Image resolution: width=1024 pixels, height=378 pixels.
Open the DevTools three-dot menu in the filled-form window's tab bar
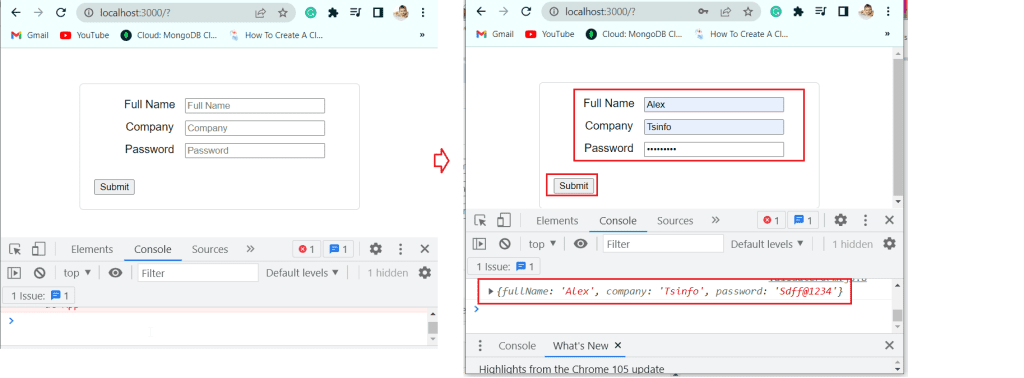865,221
